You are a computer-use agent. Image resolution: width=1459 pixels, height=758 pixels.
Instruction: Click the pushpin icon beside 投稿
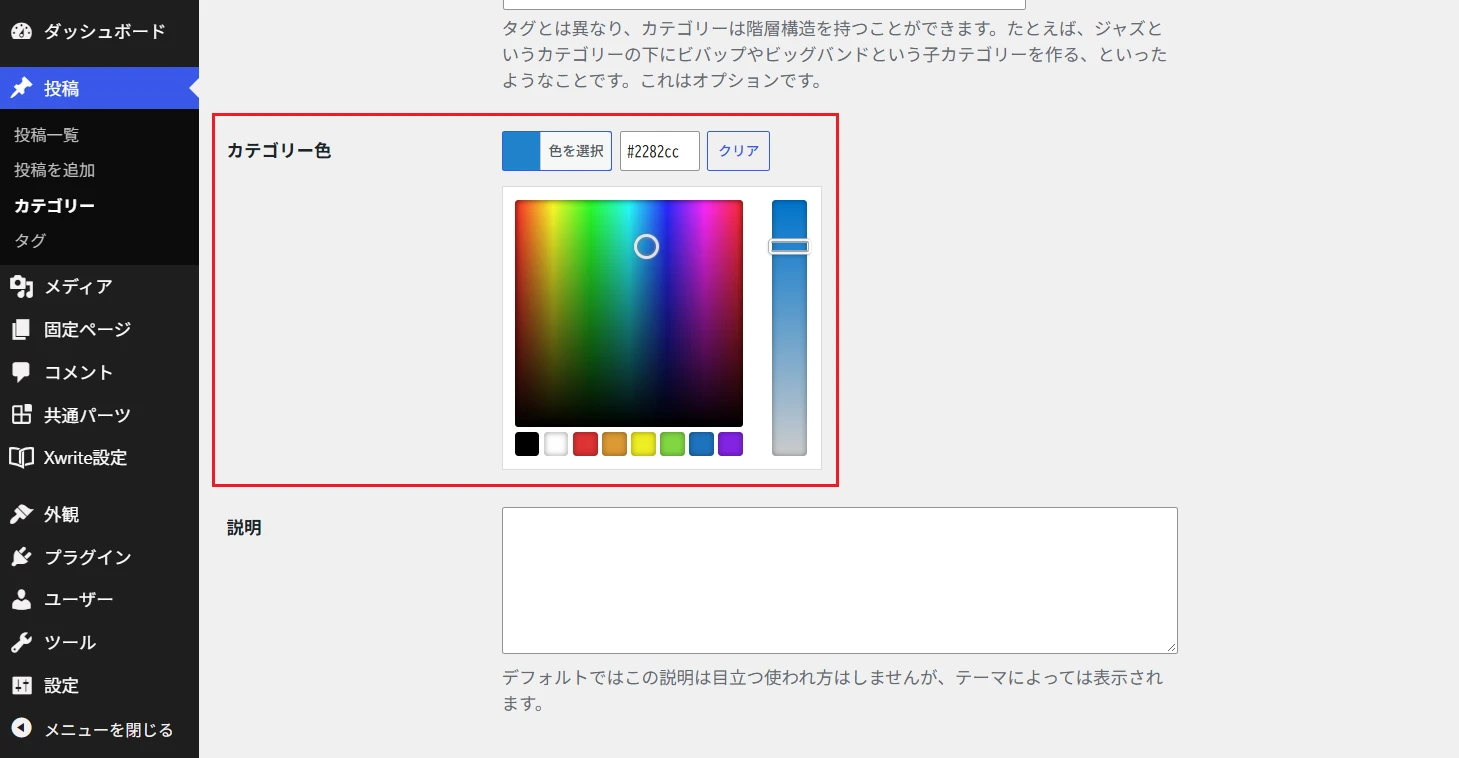pos(22,88)
